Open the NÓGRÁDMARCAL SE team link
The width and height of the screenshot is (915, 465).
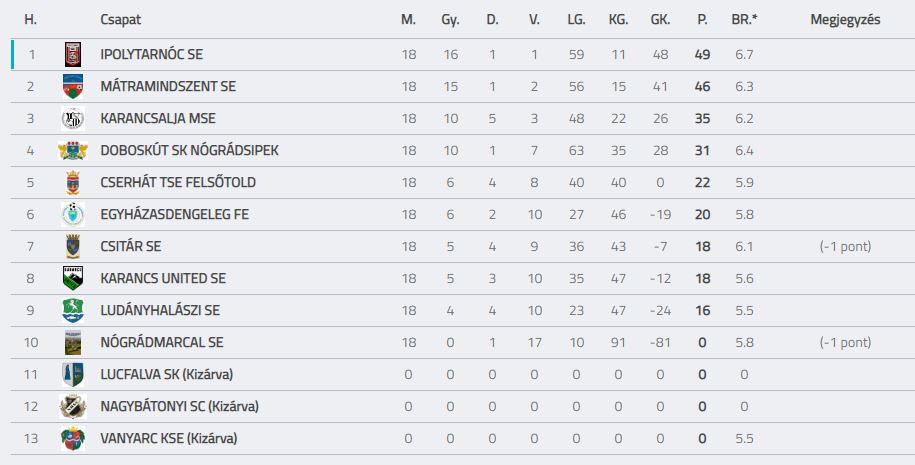pyautogui.click(x=162, y=342)
